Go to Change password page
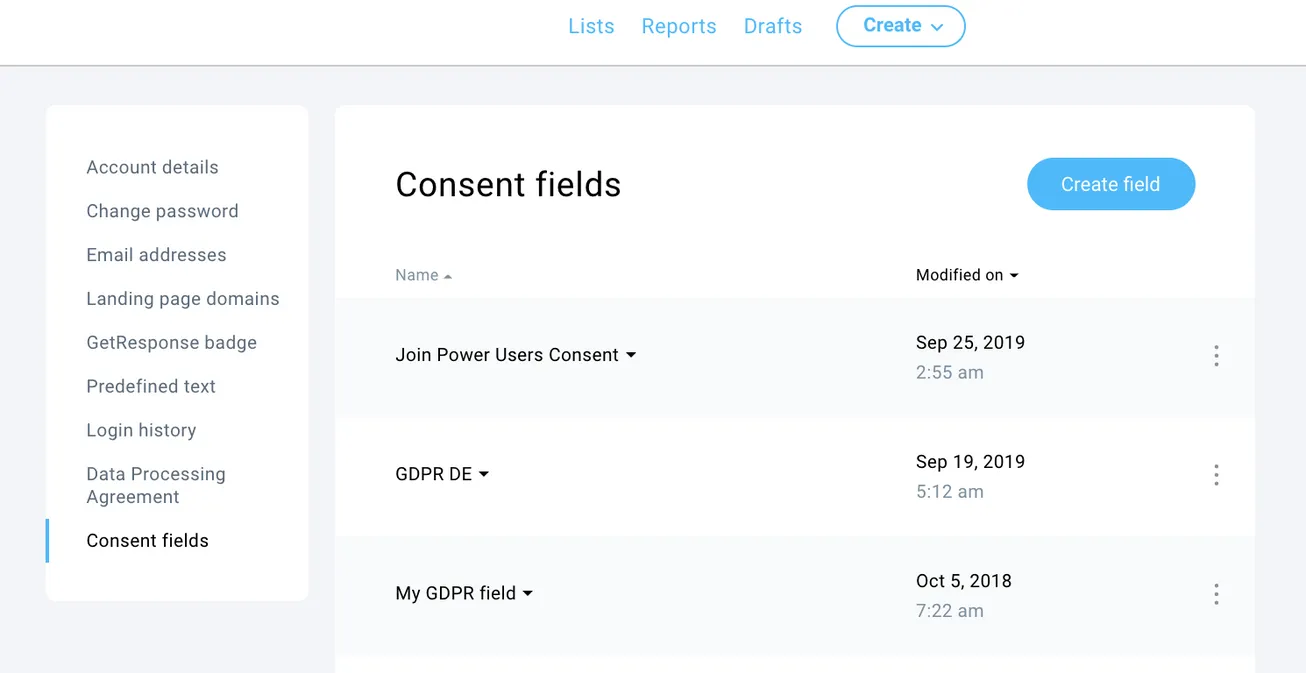This screenshot has height=673, width=1306. coord(162,211)
